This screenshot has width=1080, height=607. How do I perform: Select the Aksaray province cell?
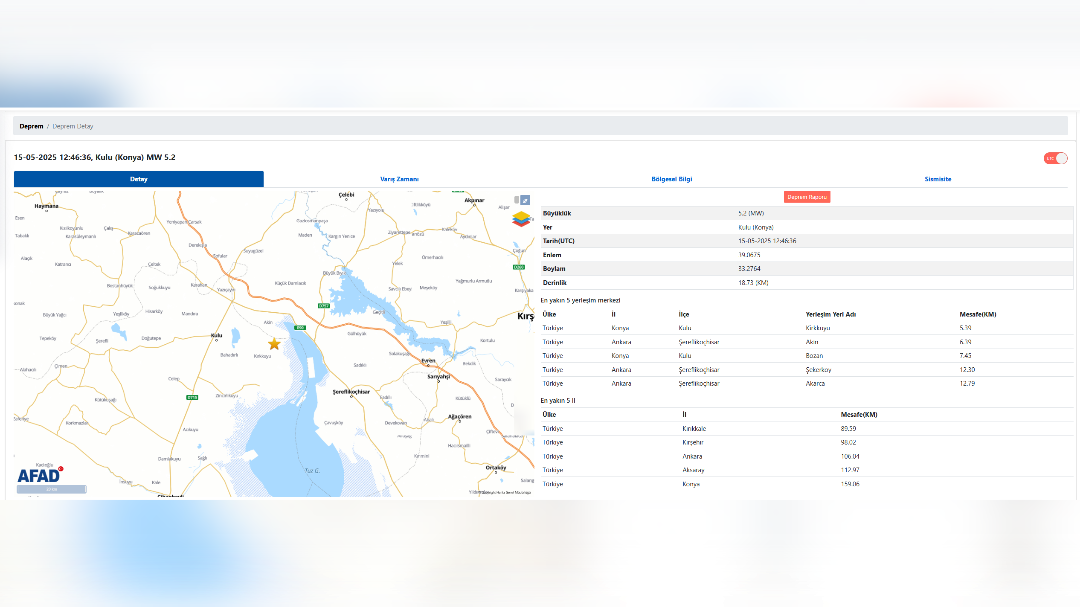click(693, 470)
